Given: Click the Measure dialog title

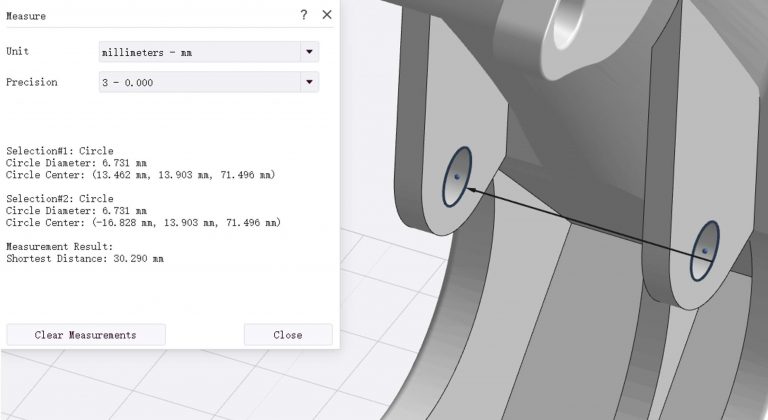Looking at the screenshot, I should click(26, 16).
